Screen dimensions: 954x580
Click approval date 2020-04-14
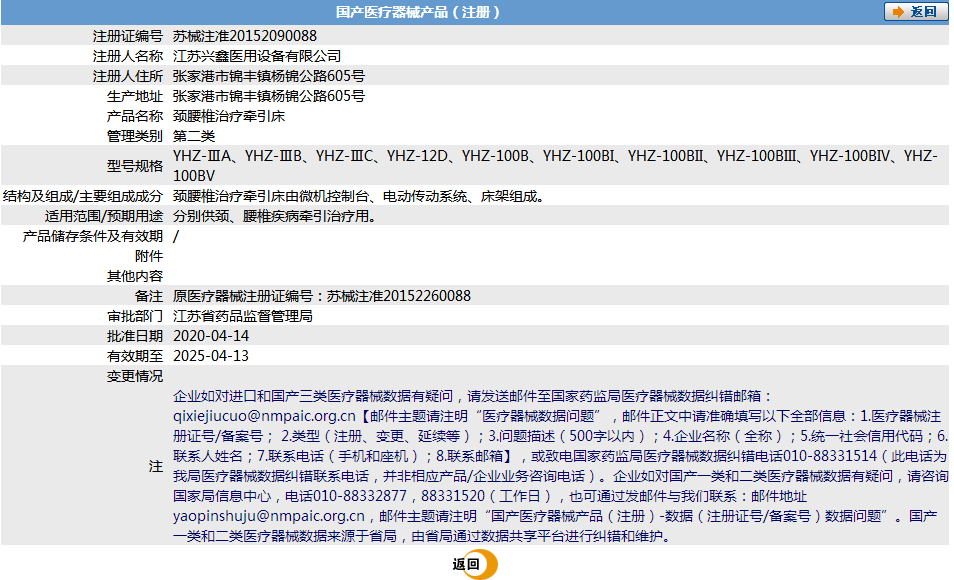211,336
